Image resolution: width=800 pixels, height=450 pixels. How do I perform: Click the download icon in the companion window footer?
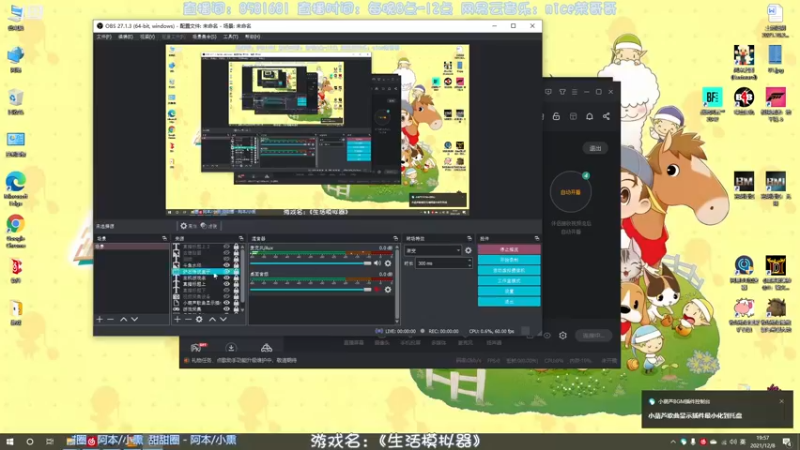click(x=231, y=348)
